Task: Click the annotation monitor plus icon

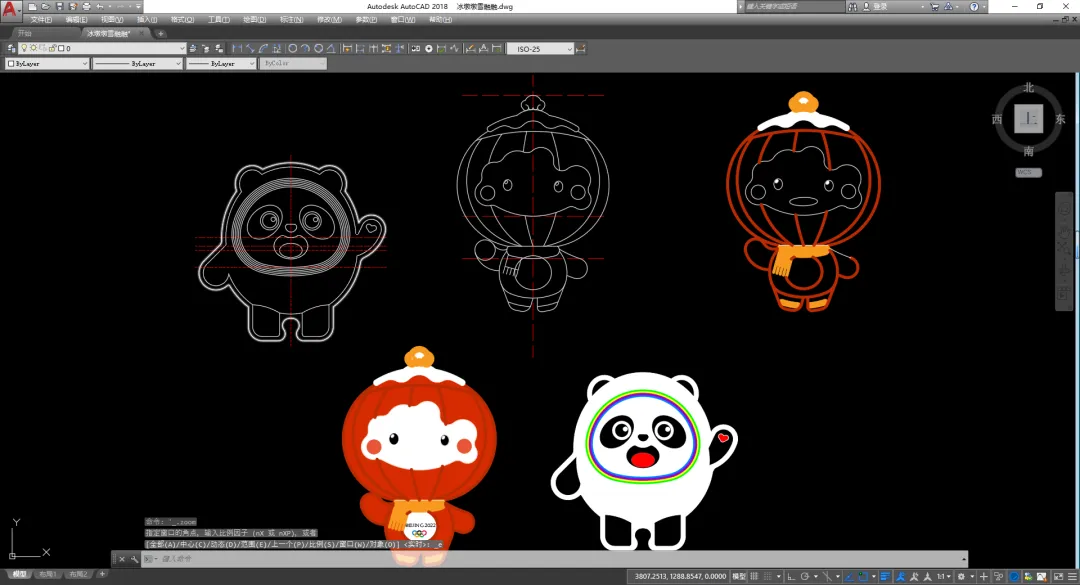Action: (x=984, y=576)
